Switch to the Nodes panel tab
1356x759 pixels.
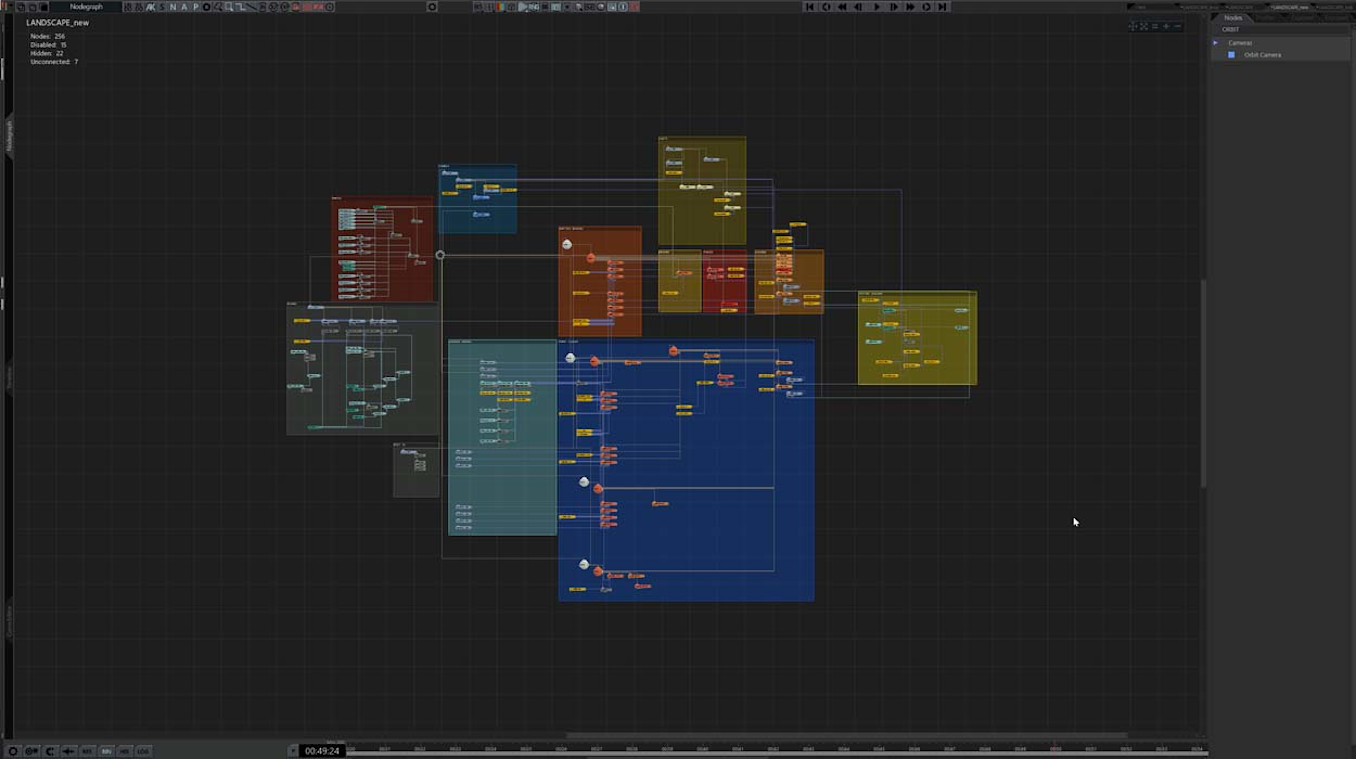tap(1233, 18)
